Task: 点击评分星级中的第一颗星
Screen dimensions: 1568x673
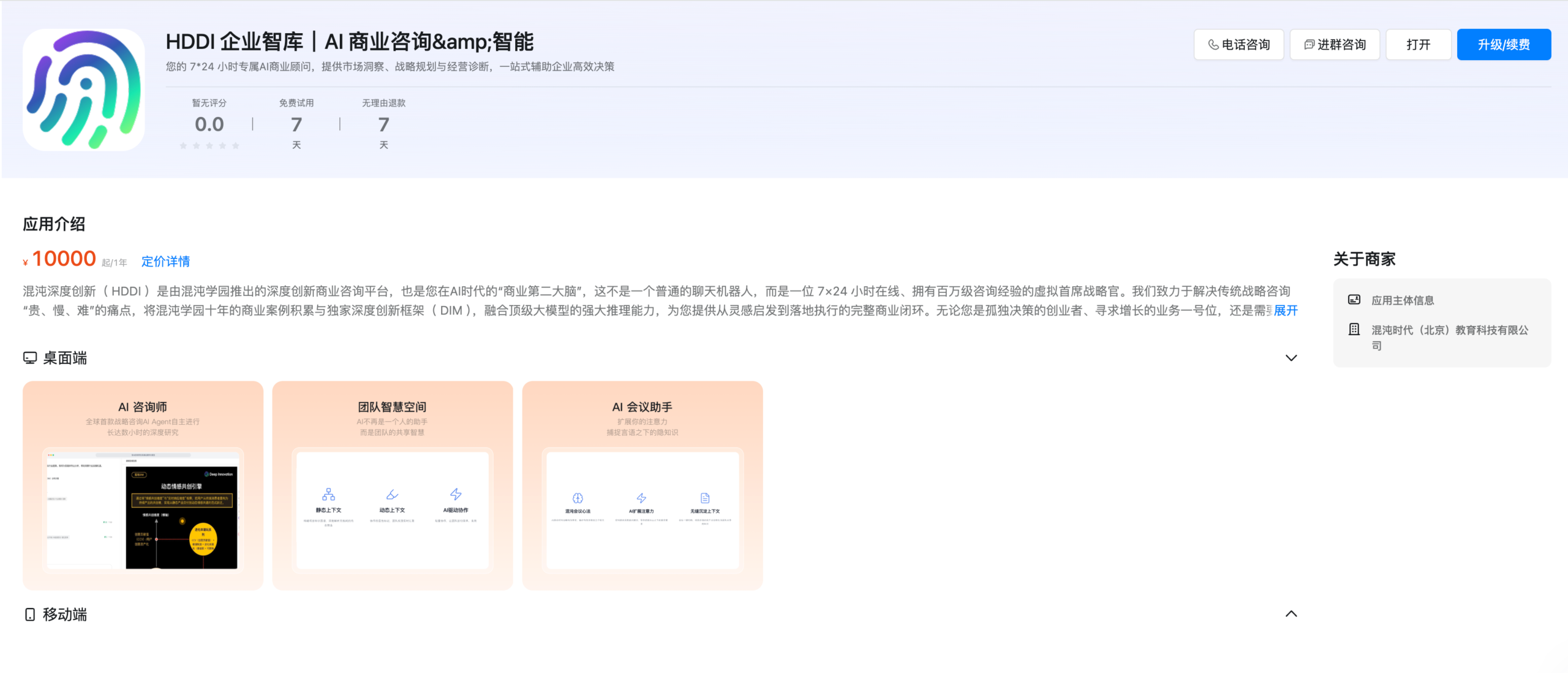Action: (184, 145)
